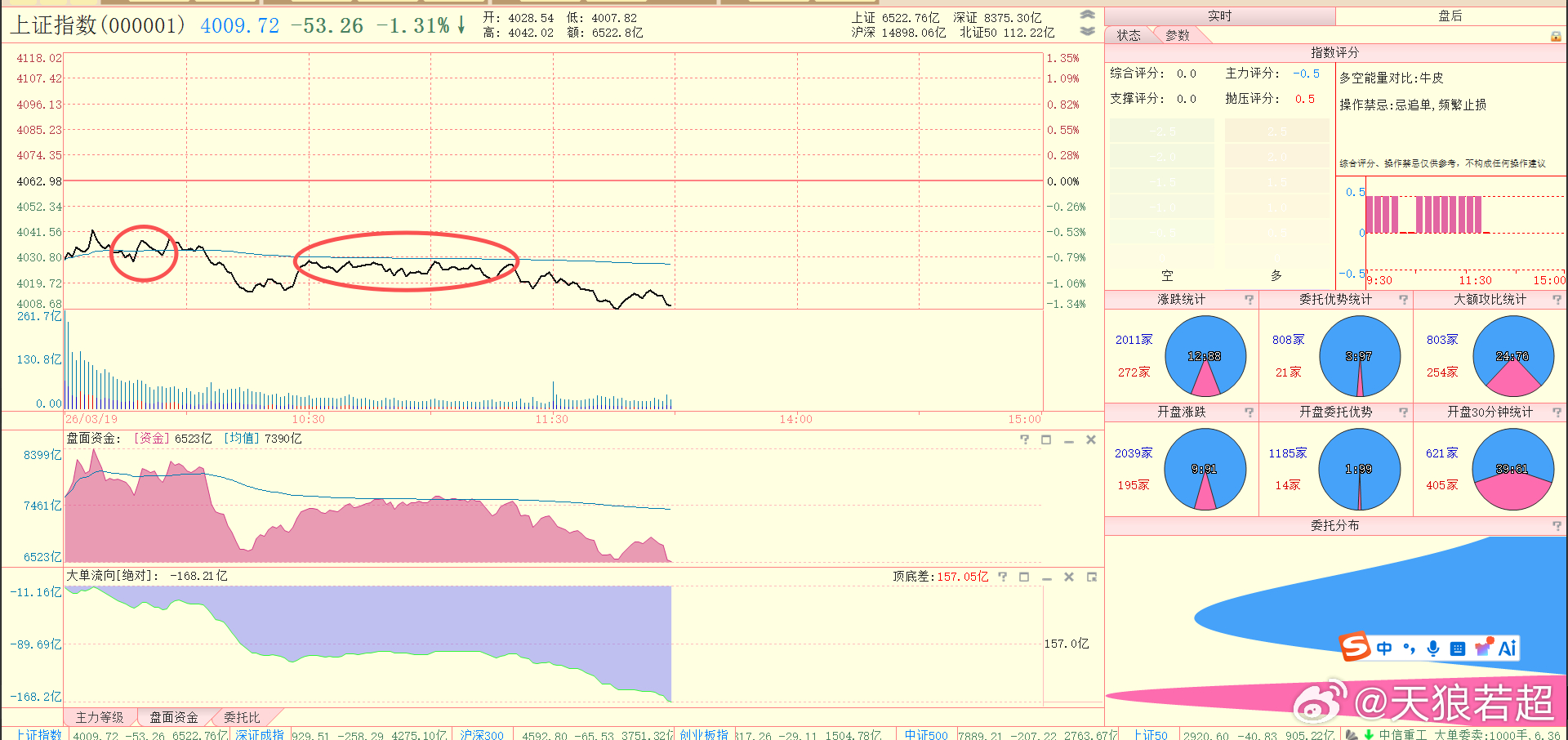Screen dimensions: 1568x740
Task: Minimize the 盘面资金 chart panel
Action: 1068,440
